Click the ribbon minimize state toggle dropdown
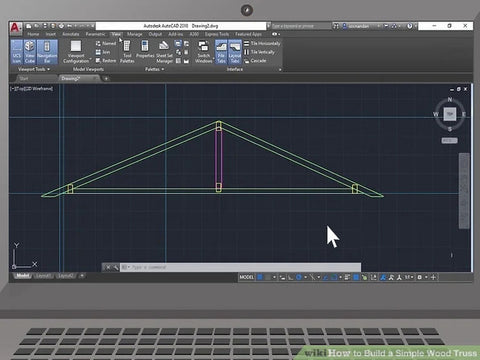This screenshot has height=360, width=480. pyautogui.click(x=275, y=34)
